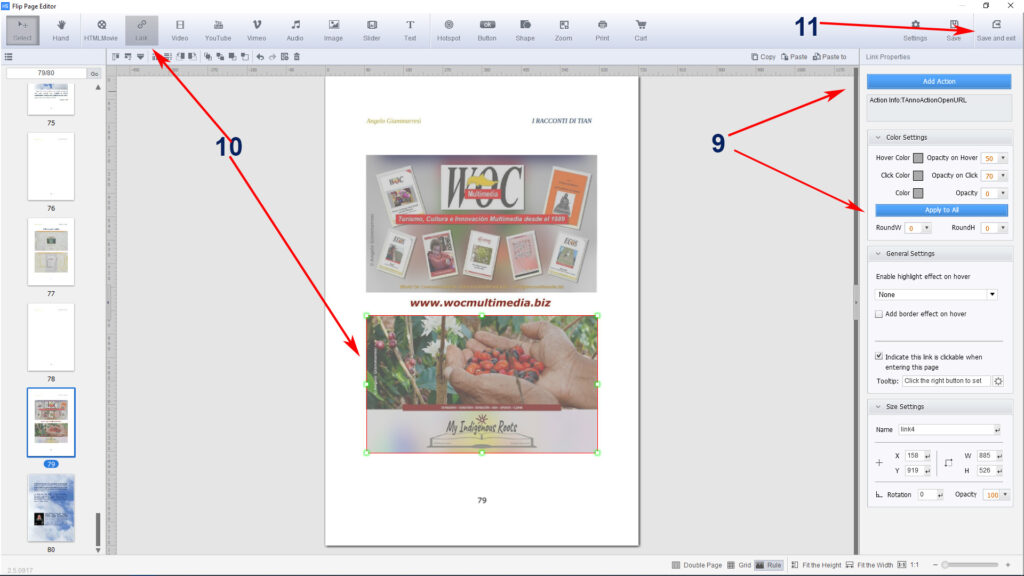The image size is (1024, 576).
Task: Add a Zoom element
Action: point(564,30)
